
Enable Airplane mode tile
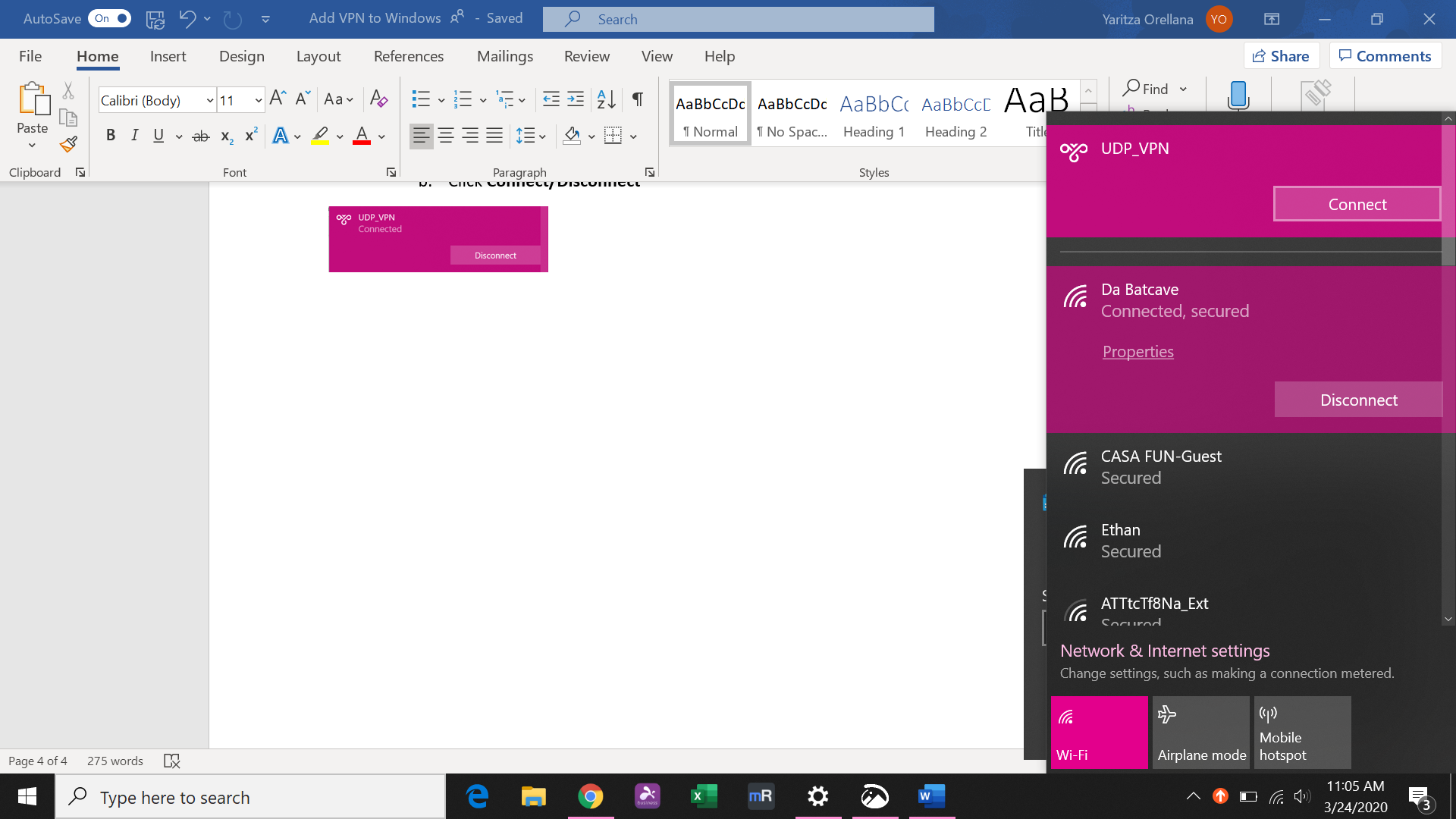[1200, 733]
